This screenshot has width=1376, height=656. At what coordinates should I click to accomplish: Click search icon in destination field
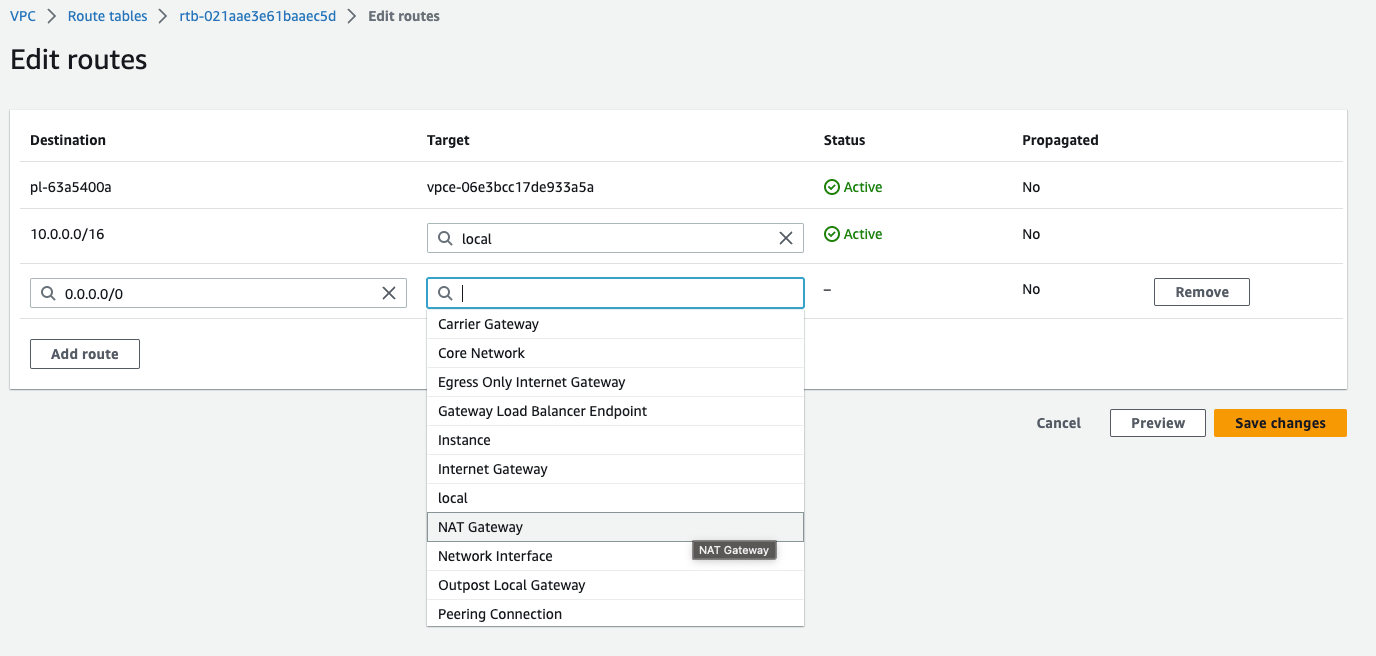47,293
